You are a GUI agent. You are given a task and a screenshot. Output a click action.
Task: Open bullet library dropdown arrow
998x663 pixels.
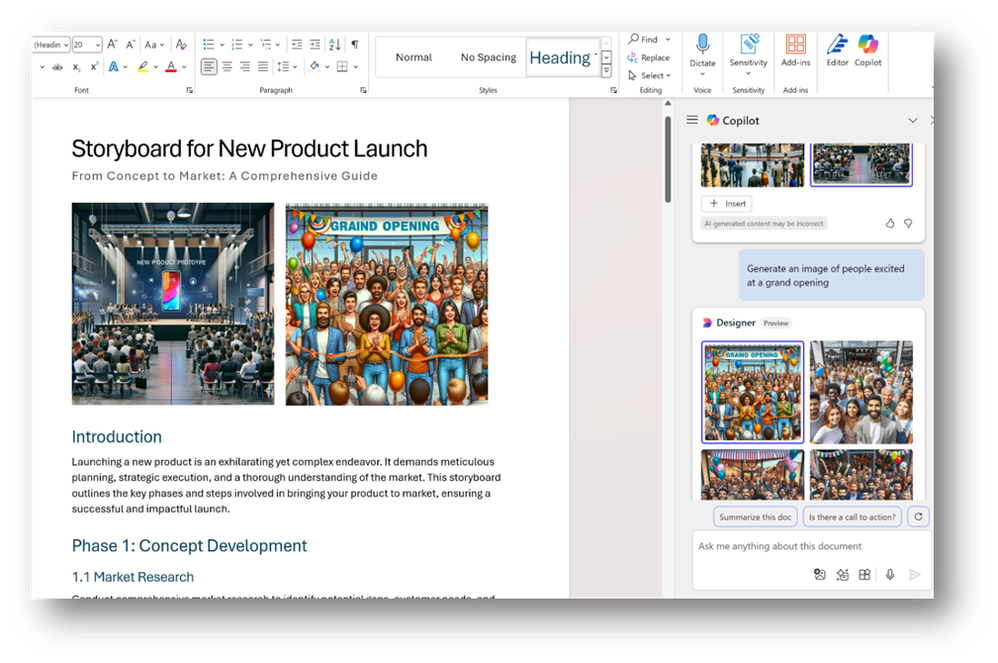tap(222, 45)
